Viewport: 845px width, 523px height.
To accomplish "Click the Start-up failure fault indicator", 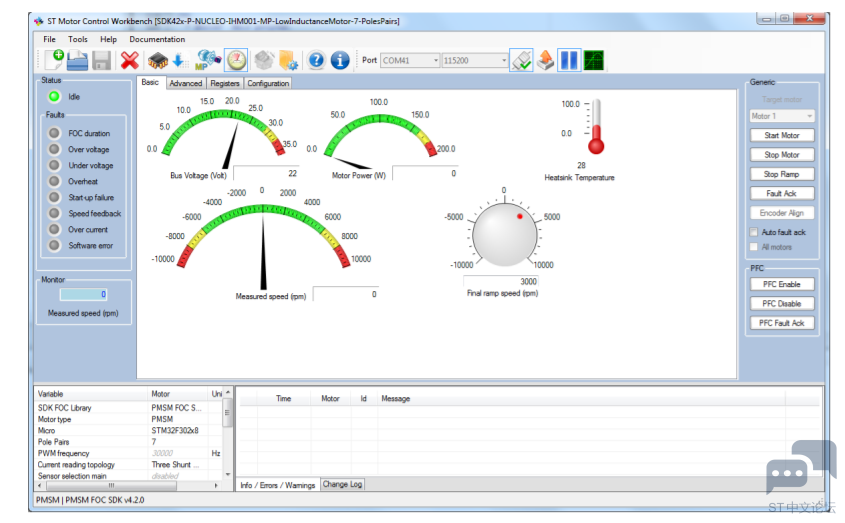I will point(54,197).
